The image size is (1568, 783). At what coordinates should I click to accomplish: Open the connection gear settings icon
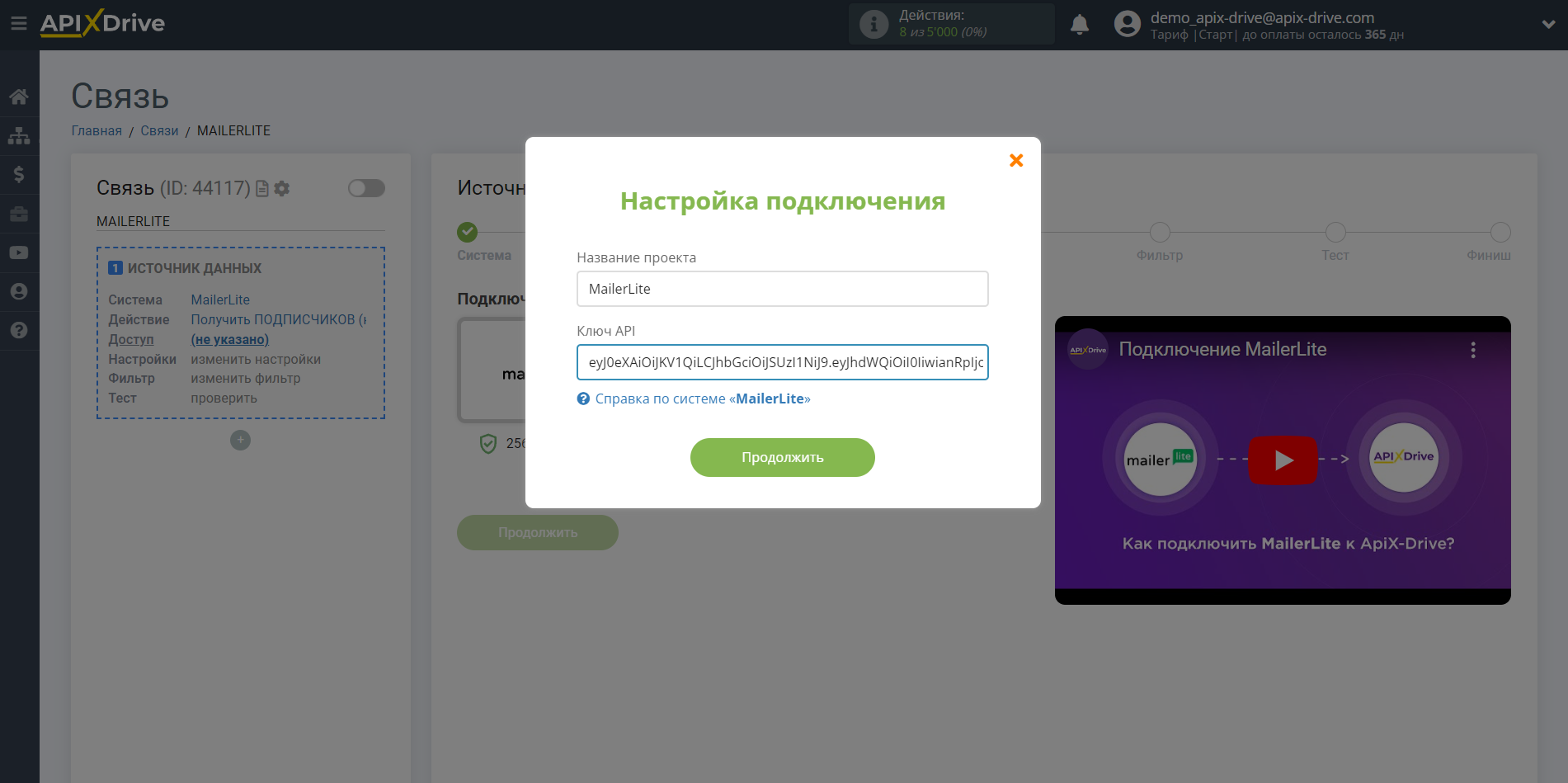pos(282,189)
